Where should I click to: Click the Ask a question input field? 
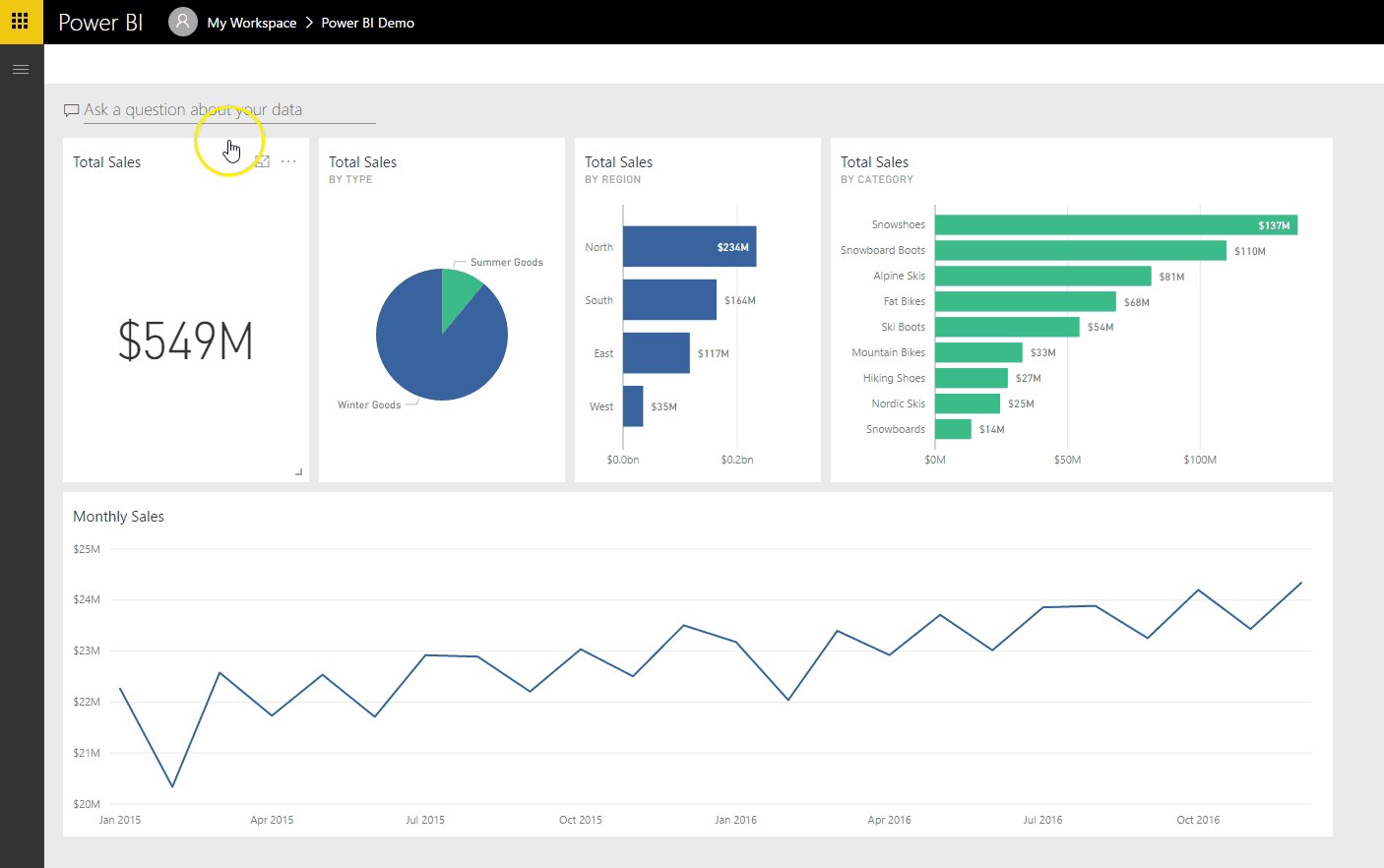[229, 110]
